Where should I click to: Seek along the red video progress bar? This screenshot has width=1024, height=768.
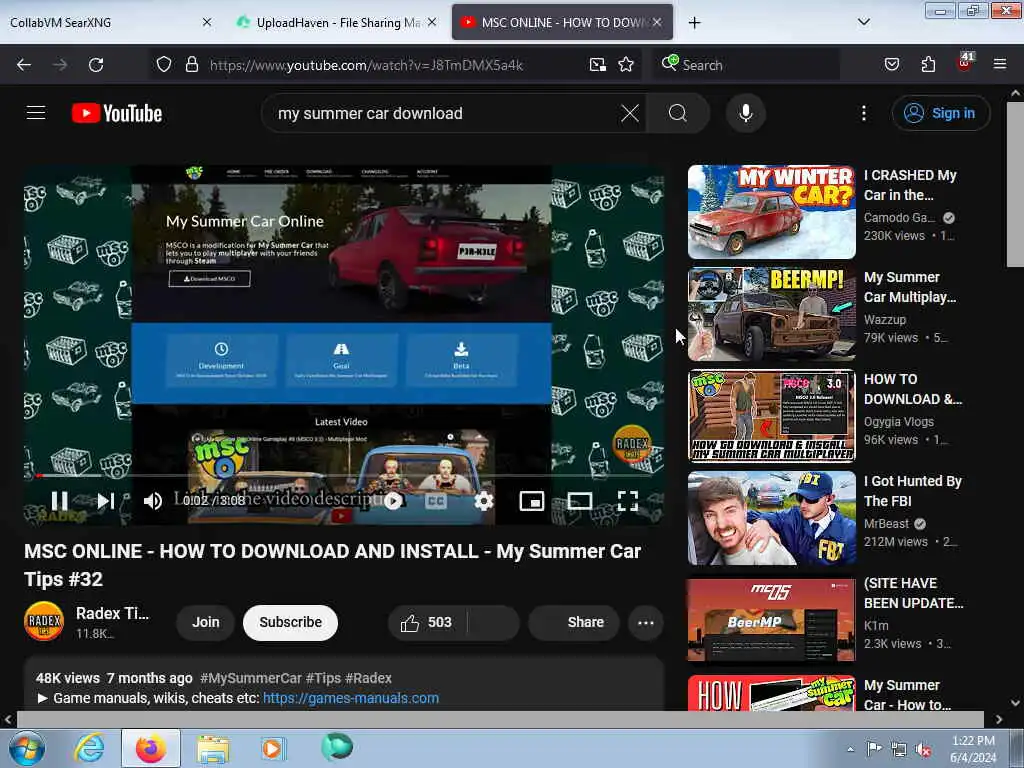coord(345,475)
